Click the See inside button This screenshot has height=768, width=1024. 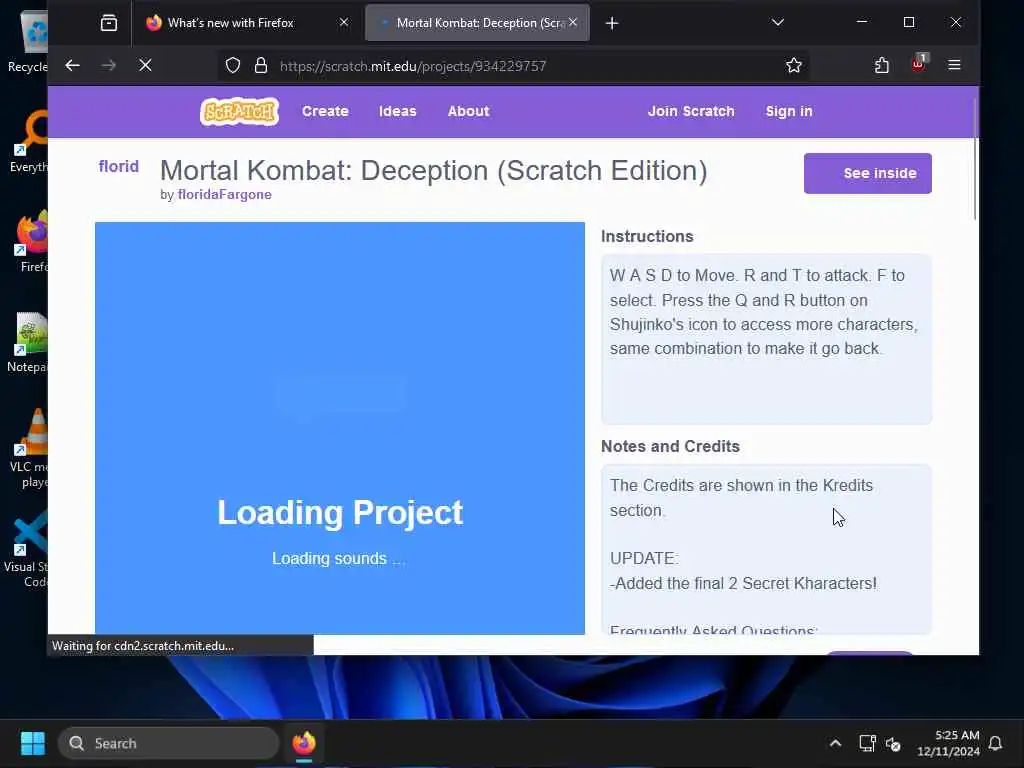coord(867,173)
